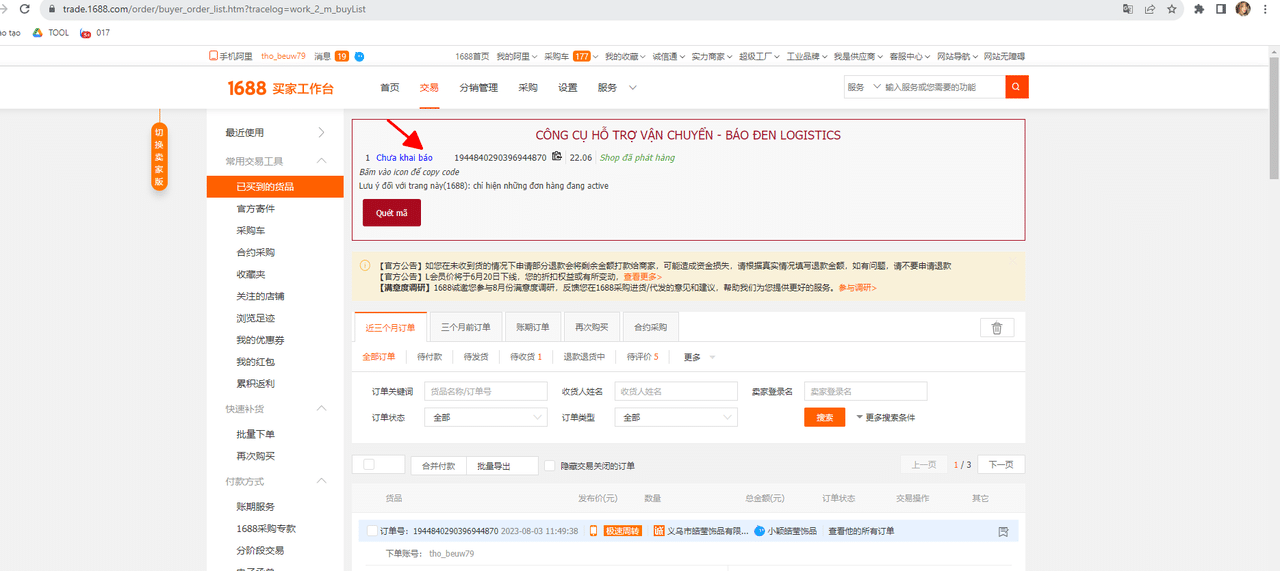Bookmark this page with the star icon
Image resolution: width=1280 pixels, height=571 pixels.
(1172, 8)
